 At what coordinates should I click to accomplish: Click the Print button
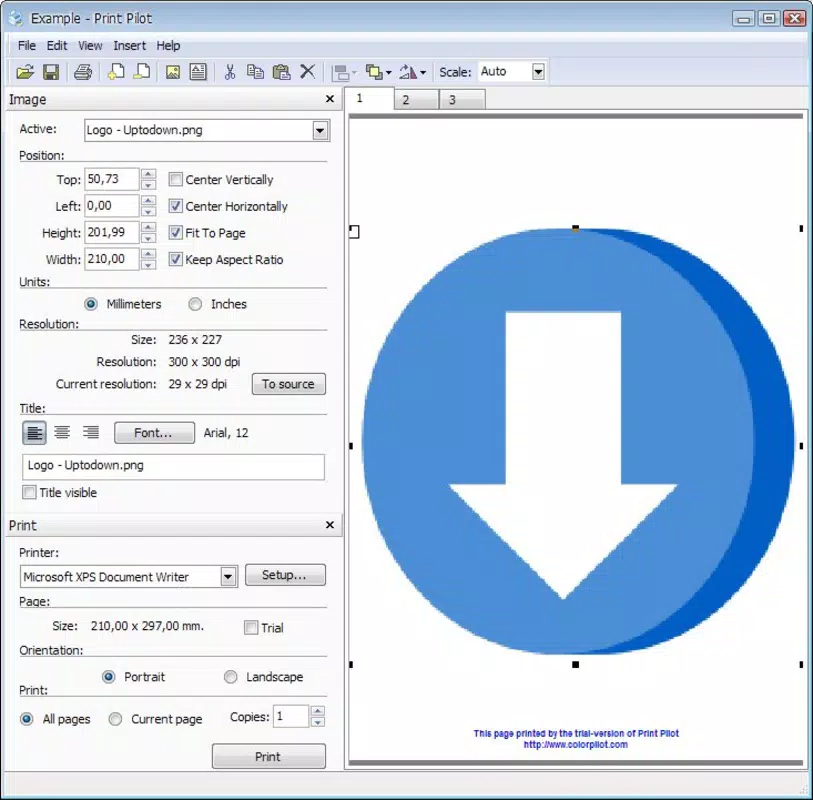pos(269,756)
